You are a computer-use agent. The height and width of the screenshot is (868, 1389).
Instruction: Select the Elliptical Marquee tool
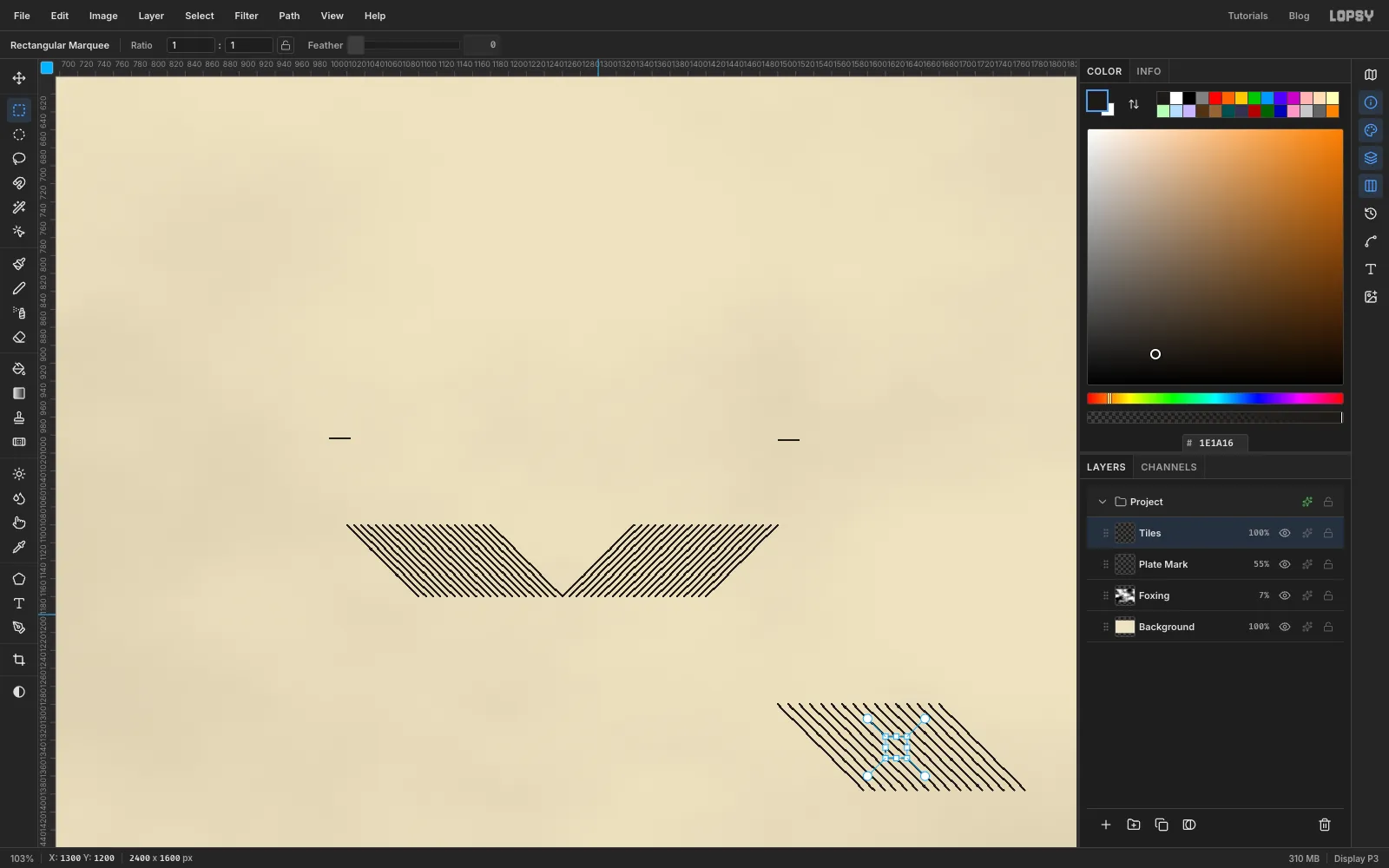(x=19, y=135)
